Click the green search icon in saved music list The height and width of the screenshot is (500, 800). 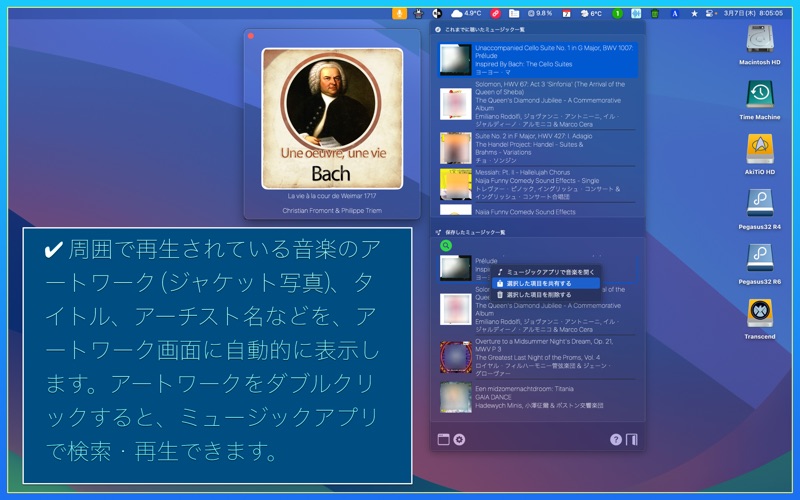click(446, 246)
